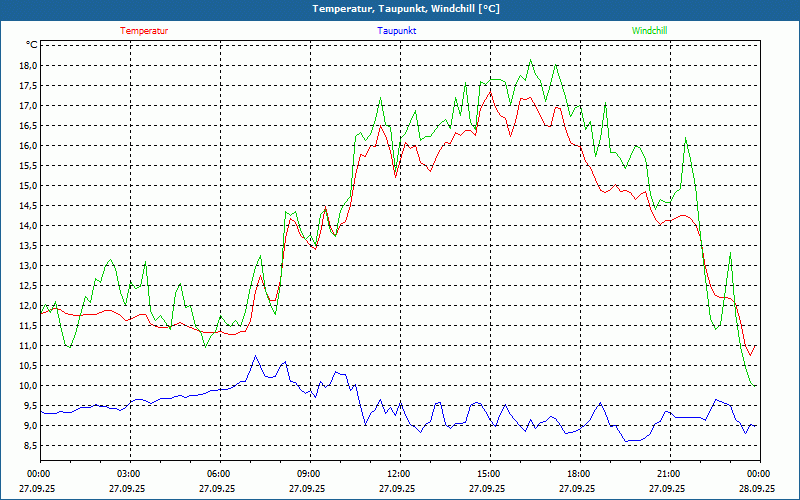This screenshot has height=500, width=800.
Task: Select the 10.0 y-axis tick label
Action: pyautogui.click(x=27, y=386)
